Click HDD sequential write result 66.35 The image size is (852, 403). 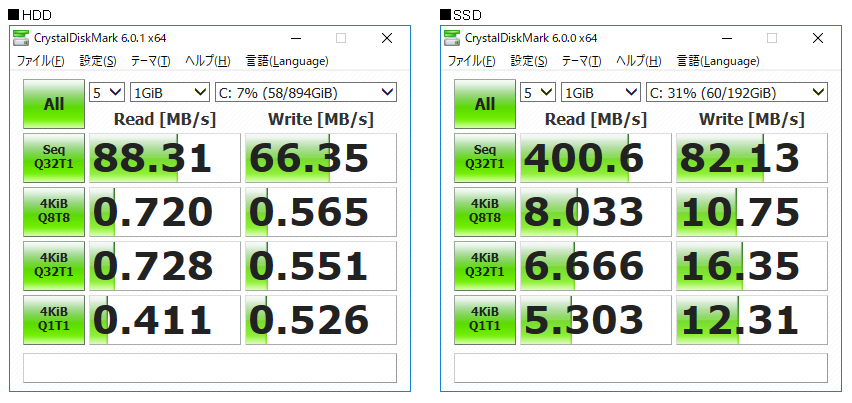[321, 158]
